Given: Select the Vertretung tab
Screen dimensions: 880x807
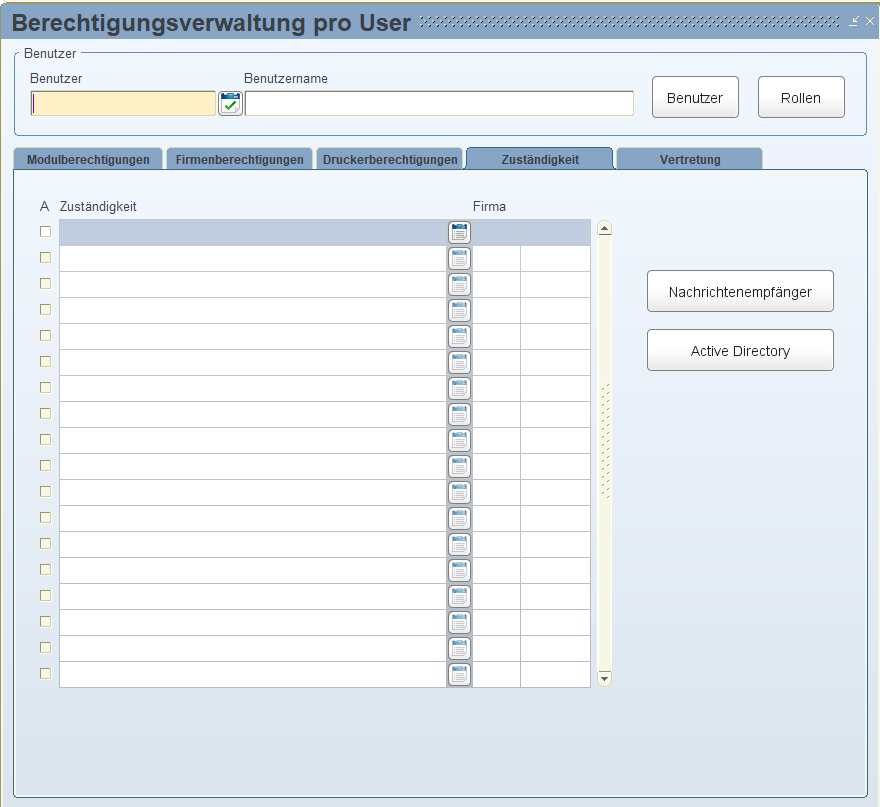Looking at the screenshot, I should (x=689, y=159).
